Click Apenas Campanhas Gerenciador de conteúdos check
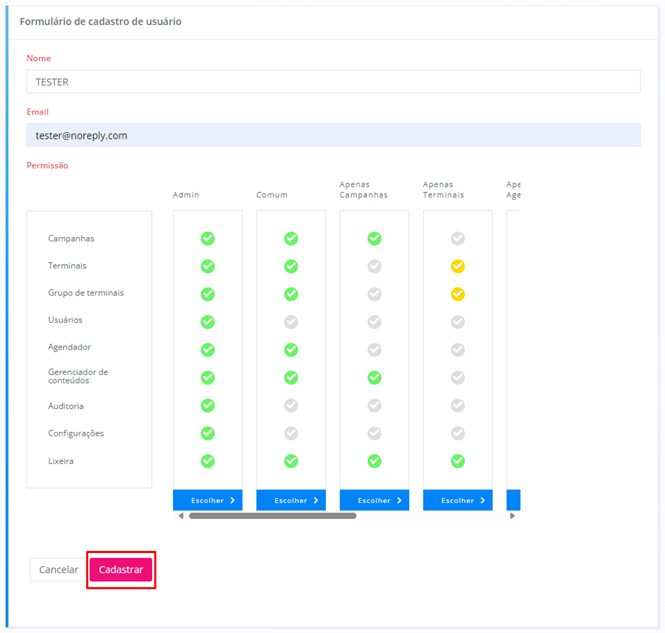Screen dimensions: 665x633 pos(374,377)
